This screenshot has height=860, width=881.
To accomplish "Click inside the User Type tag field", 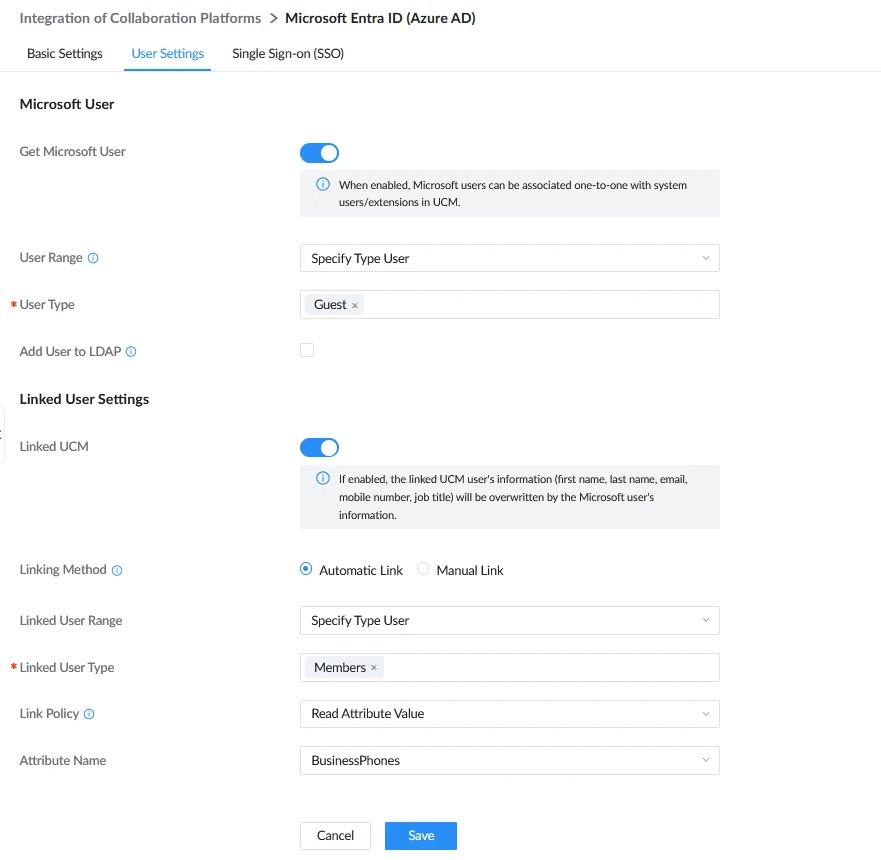I will [510, 304].
